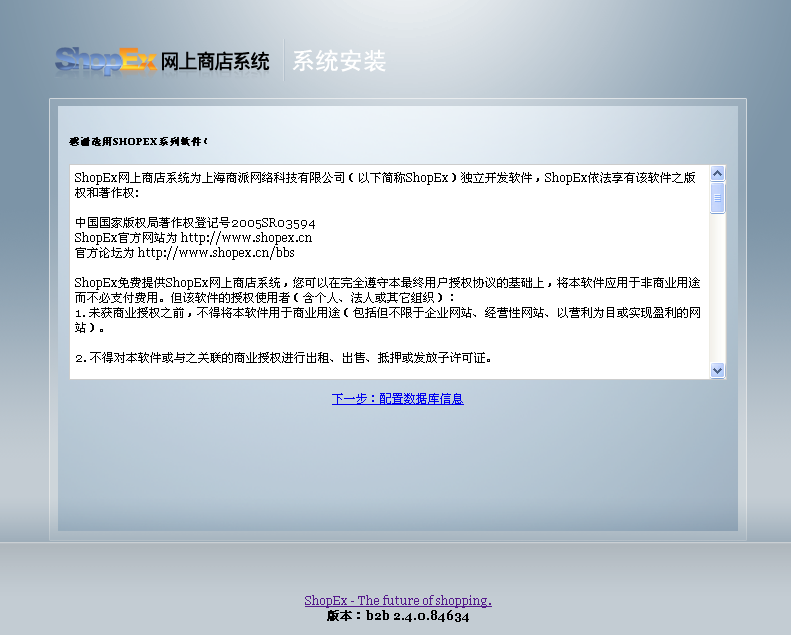
Task: Click the license agreement scrollbar thumb
Action: [x=717, y=198]
